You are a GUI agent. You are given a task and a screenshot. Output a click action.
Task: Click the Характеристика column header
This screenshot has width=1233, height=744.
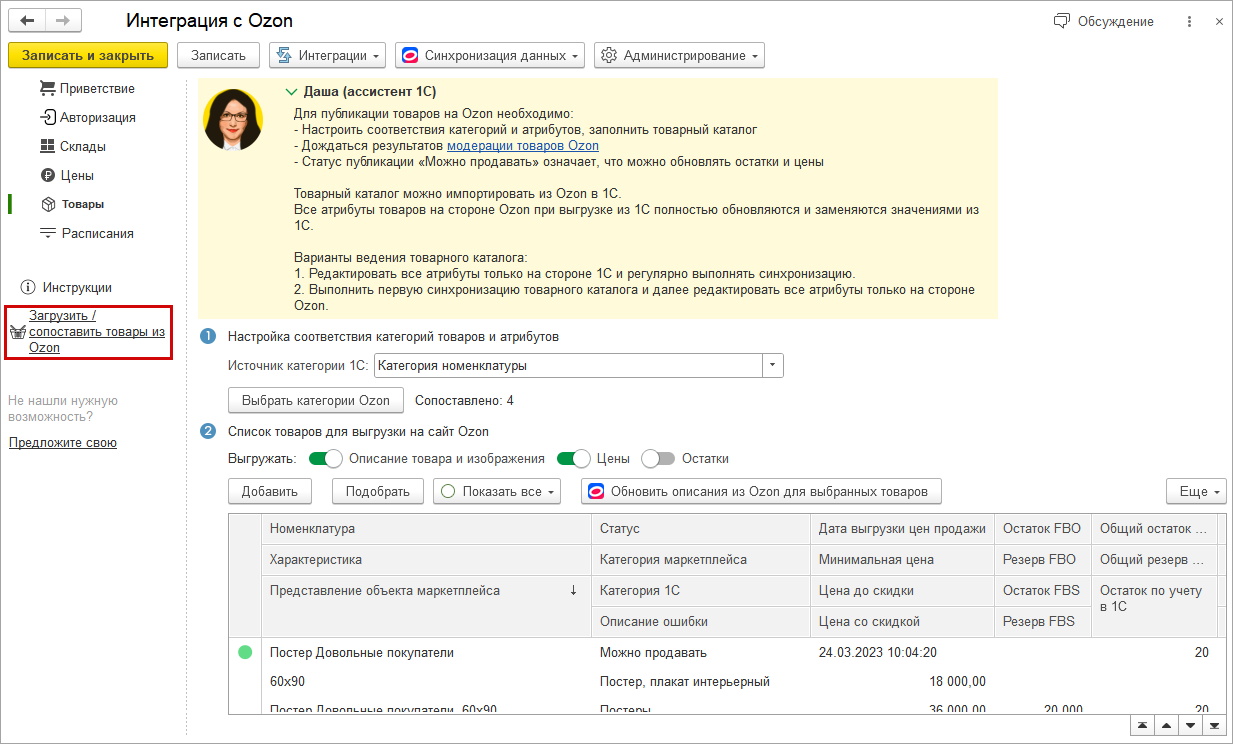click(426, 559)
